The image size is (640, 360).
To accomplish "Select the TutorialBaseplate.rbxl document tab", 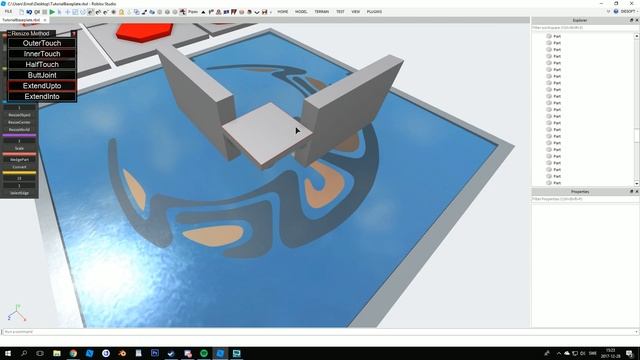I will point(21,20).
